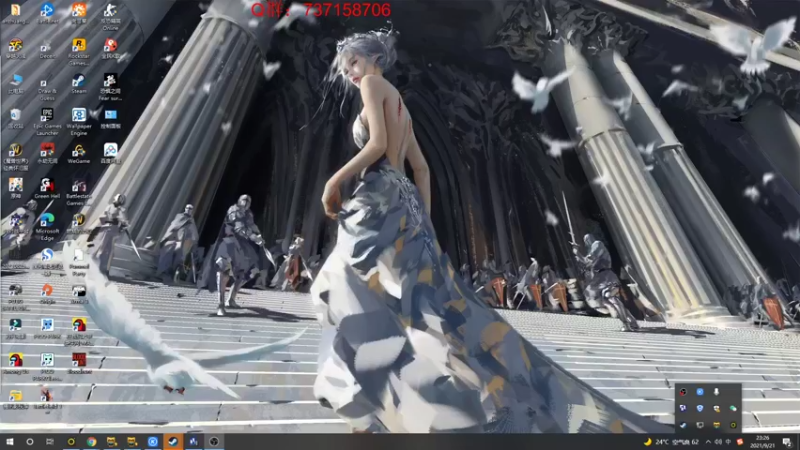Open Google Chrome from the taskbar
This screenshot has height=450, width=800.
coord(91,442)
